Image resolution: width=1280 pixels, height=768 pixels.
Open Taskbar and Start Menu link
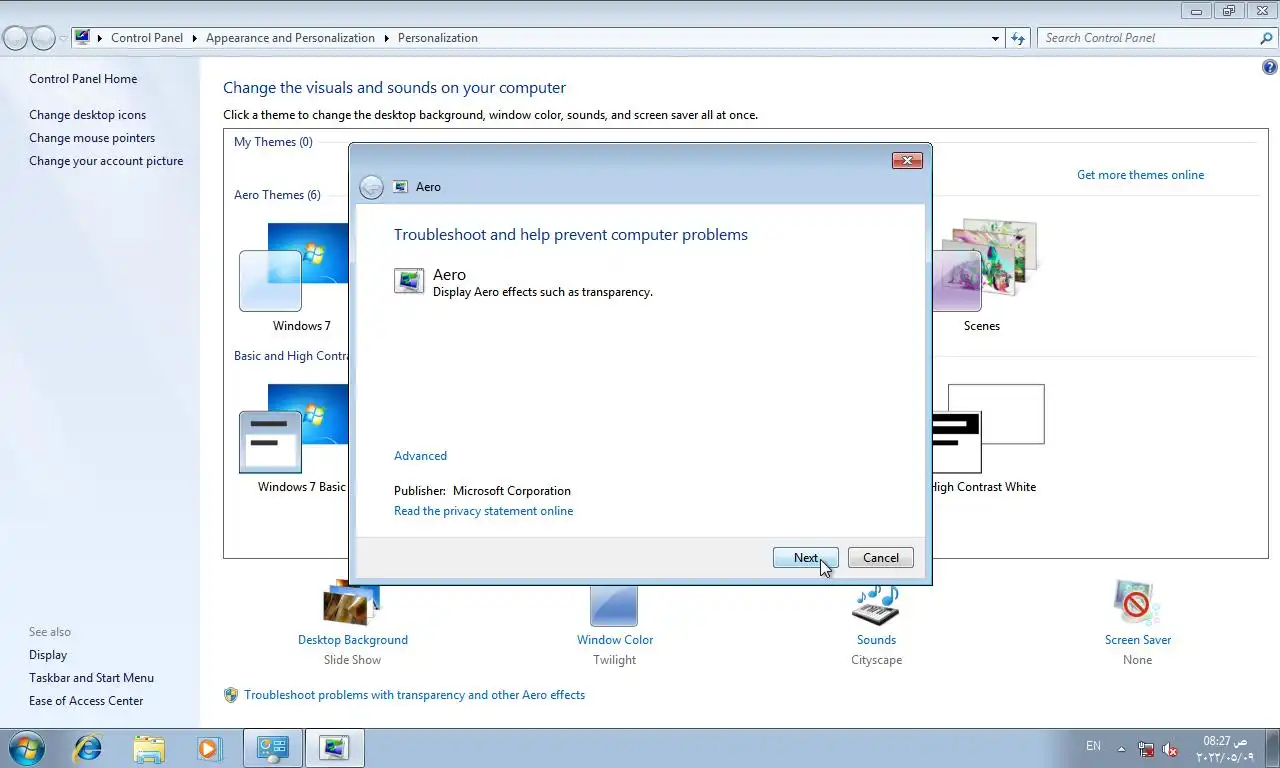point(91,678)
